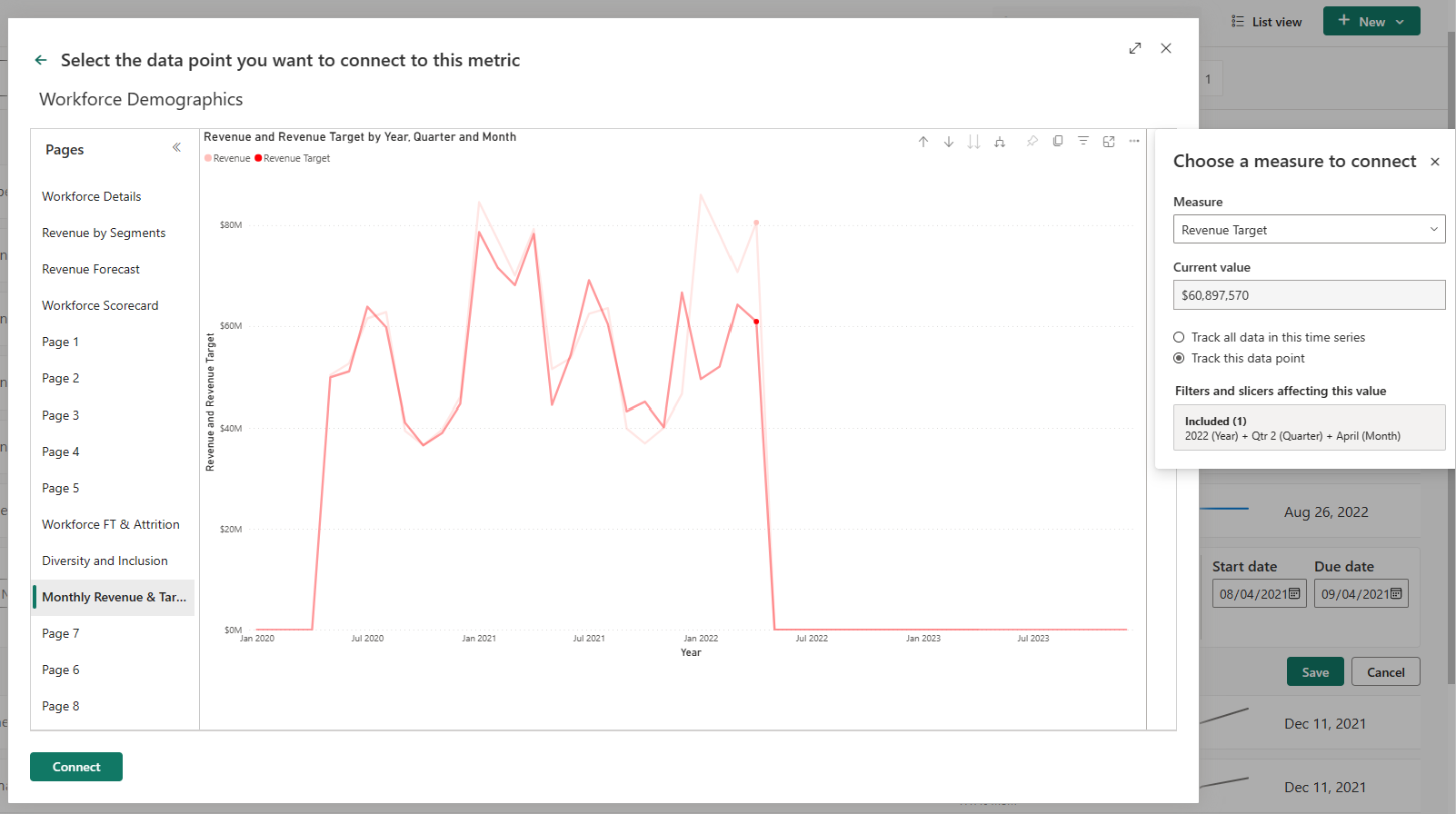Viewport: 1456px width, 814px height.
Task: View filters applied to the visual
Action: click(1082, 142)
